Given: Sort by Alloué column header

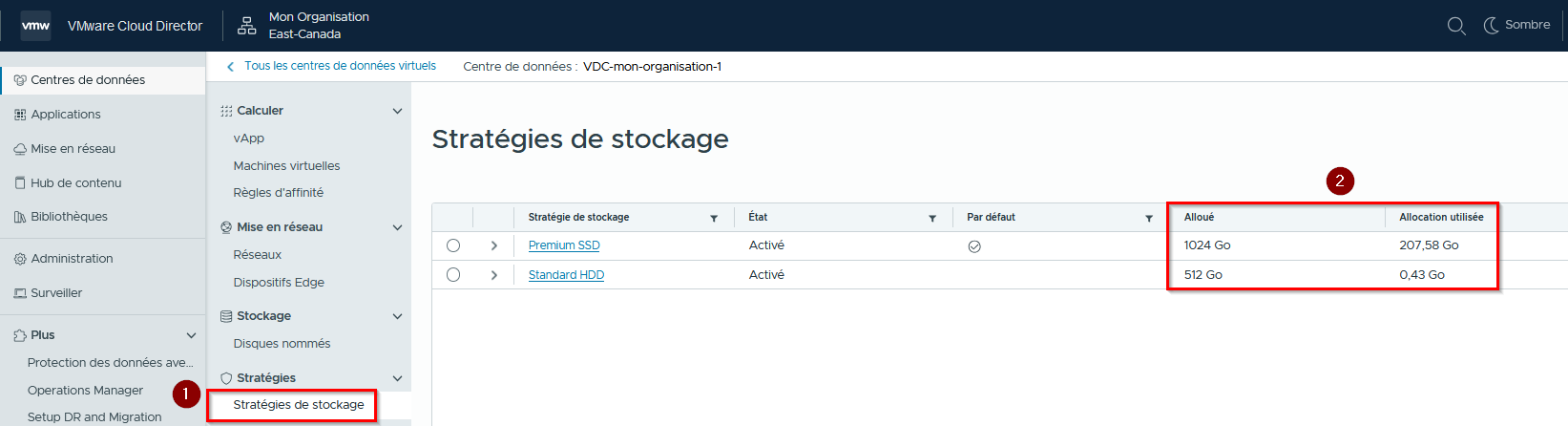Looking at the screenshot, I should (1199, 218).
